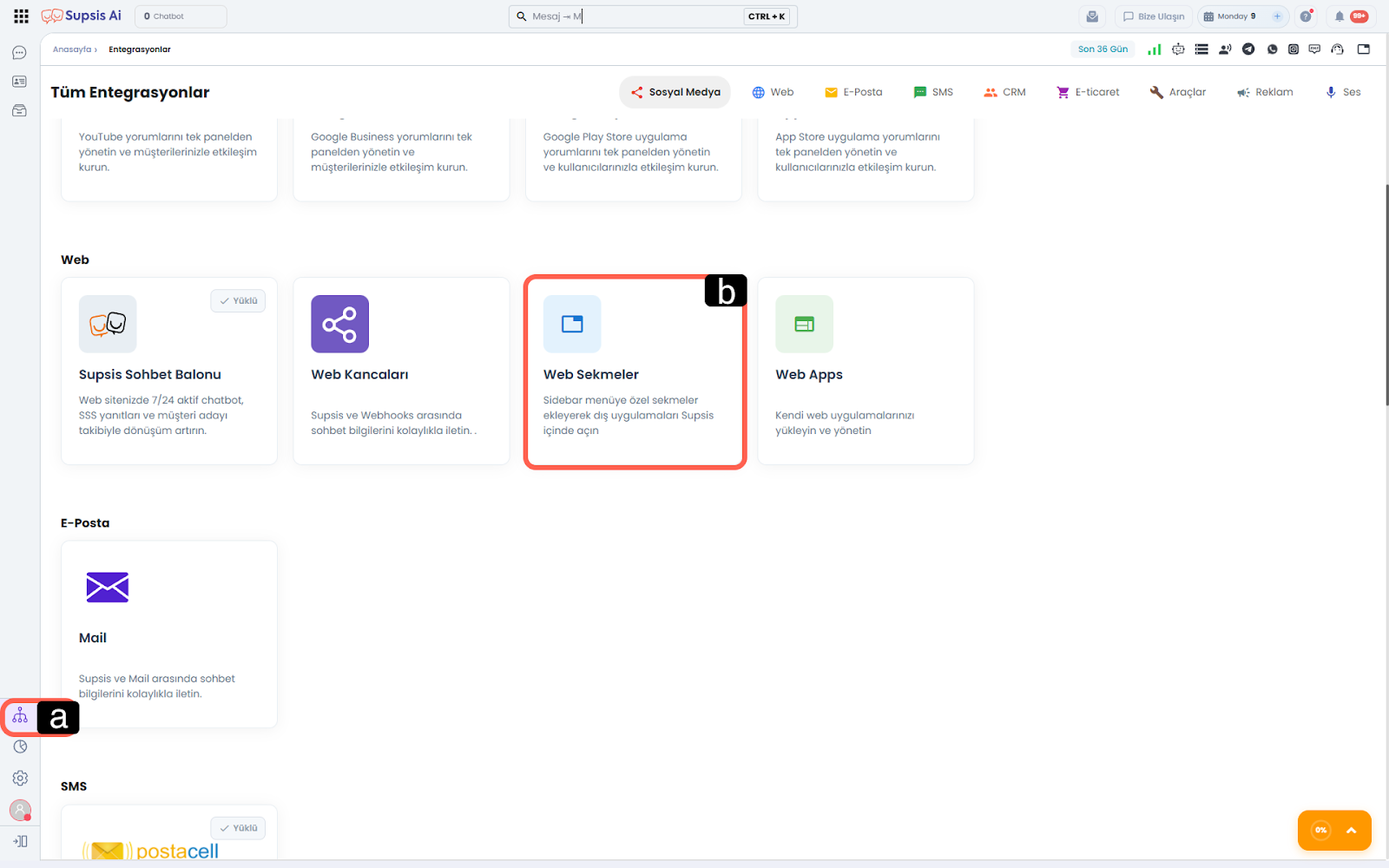Add a calendar event with the plus button
Screen dimensions: 1389x868
pos(1277,16)
